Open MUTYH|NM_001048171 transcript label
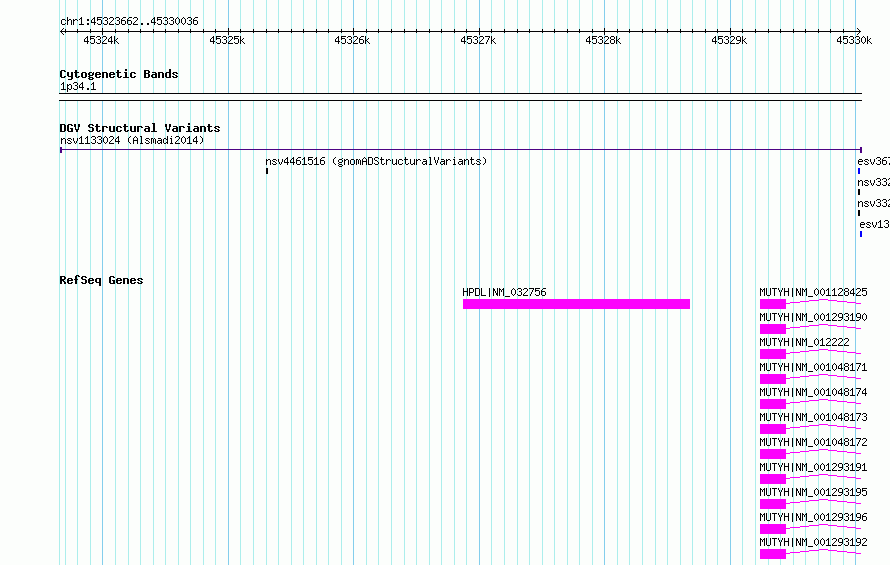890x565 pixels. point(813,367)
